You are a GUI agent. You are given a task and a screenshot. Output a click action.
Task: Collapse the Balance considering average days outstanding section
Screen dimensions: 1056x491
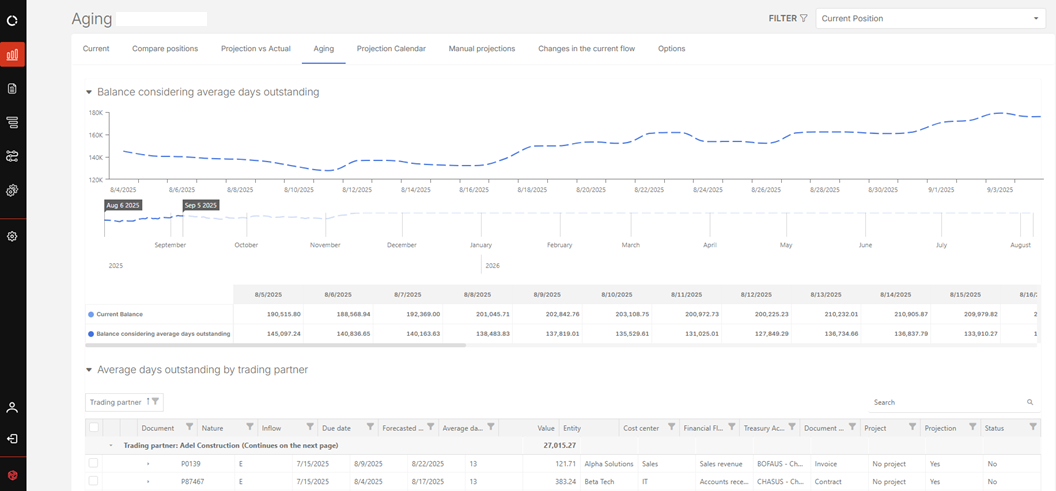[89, 92]
